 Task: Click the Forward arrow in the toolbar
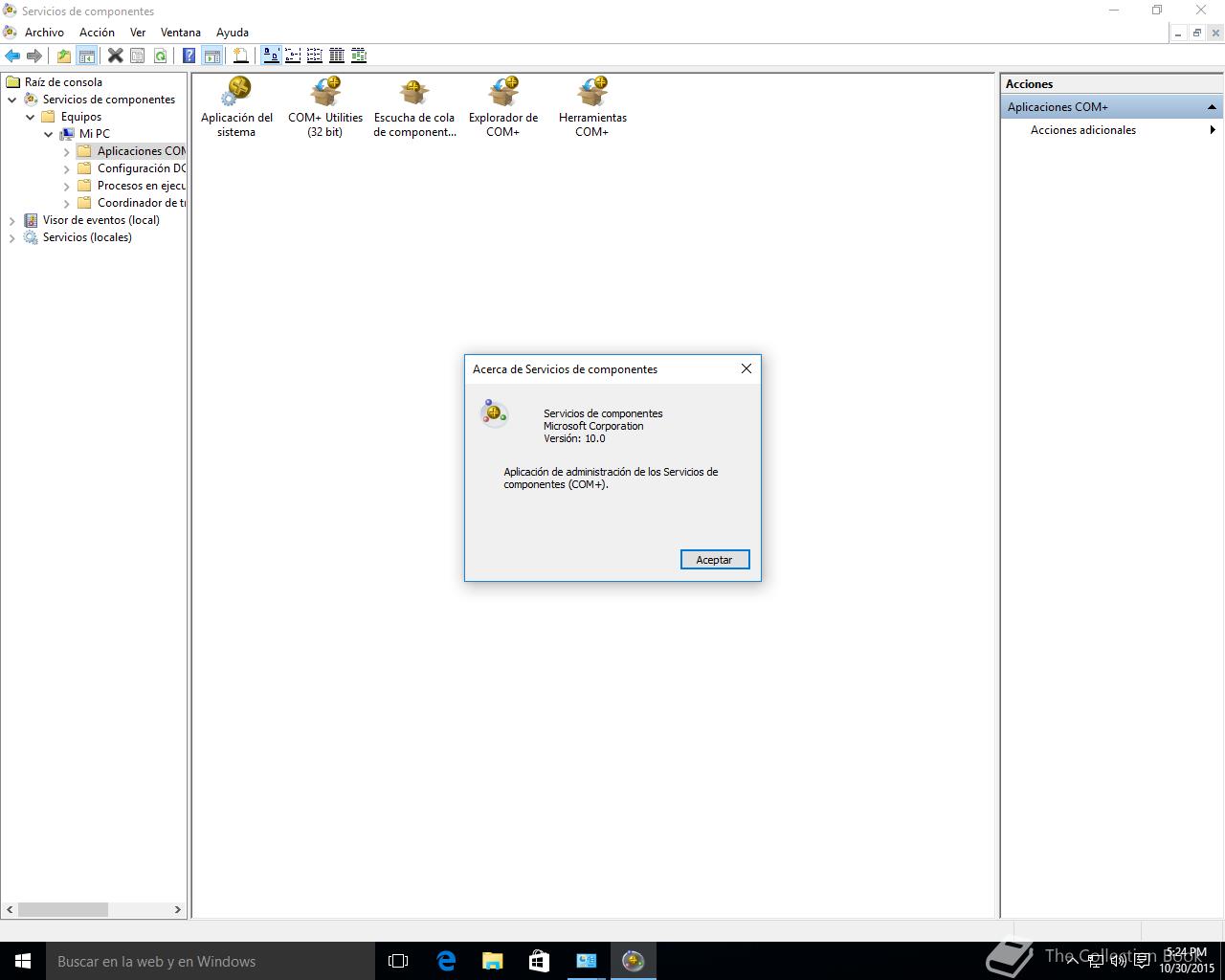tap(34, 56)
